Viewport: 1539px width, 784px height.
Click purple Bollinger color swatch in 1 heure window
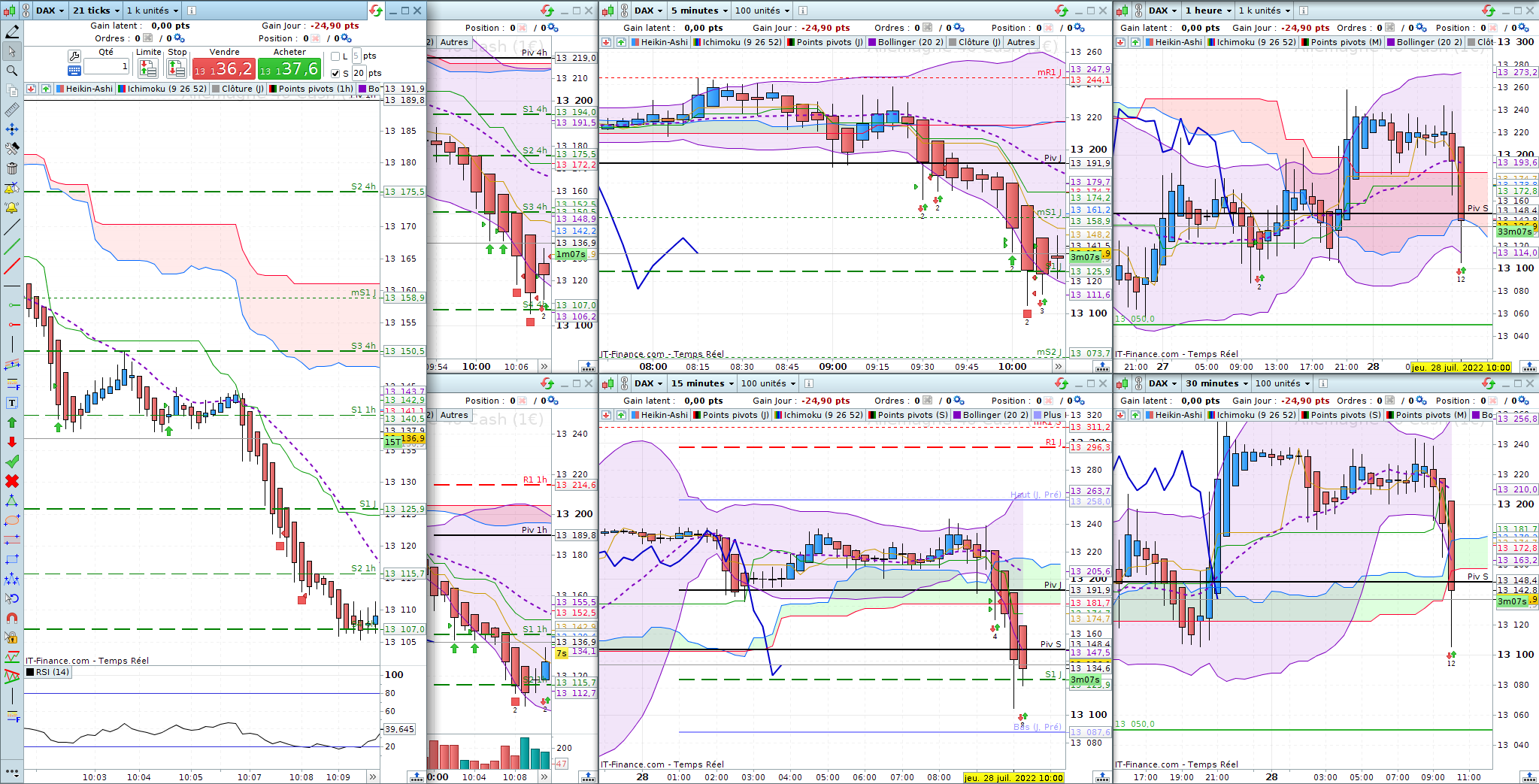tap(1391, 42)
